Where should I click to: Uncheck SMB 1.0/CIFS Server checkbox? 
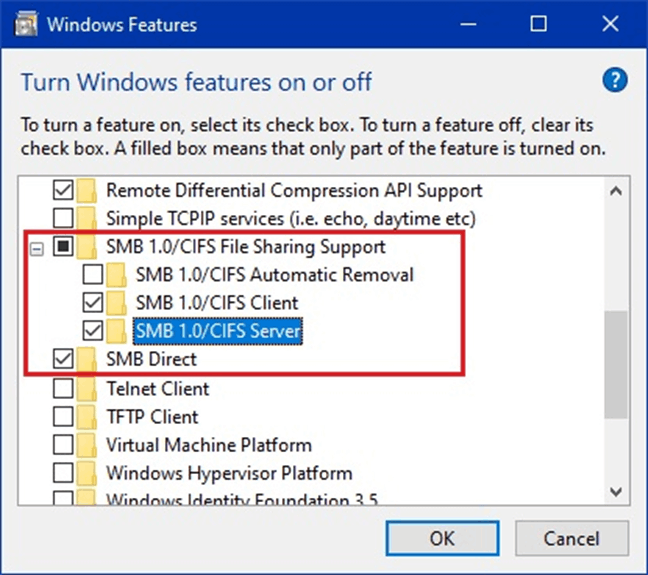pyautogui.click(x=93, y=331)
